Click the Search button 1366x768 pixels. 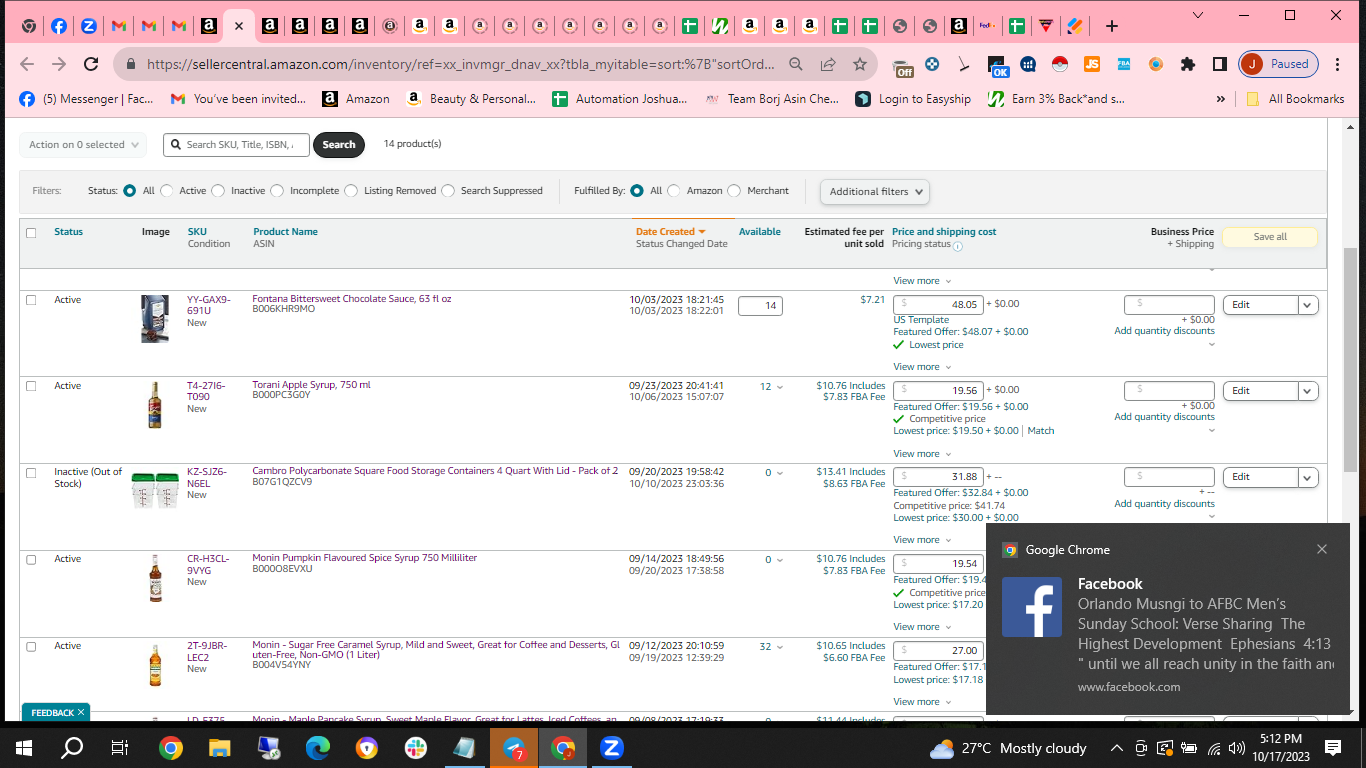point(338,145)
